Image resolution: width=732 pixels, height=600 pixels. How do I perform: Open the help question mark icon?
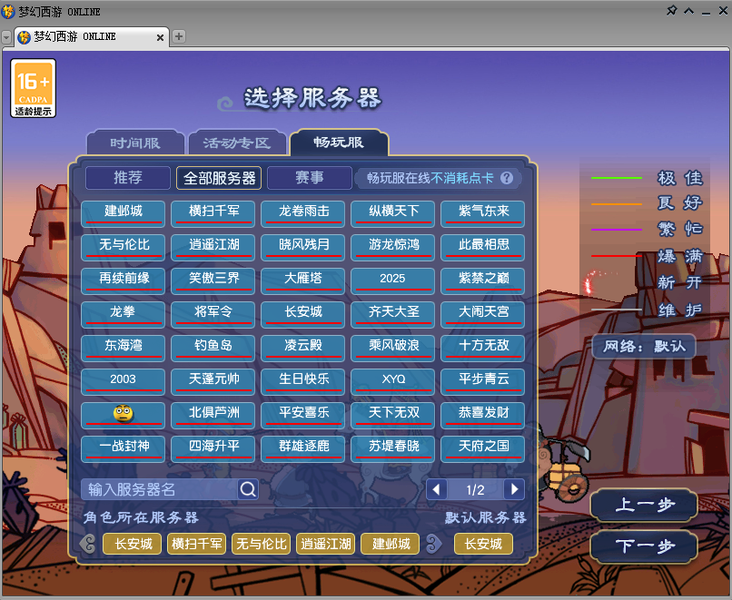point(507,178)
